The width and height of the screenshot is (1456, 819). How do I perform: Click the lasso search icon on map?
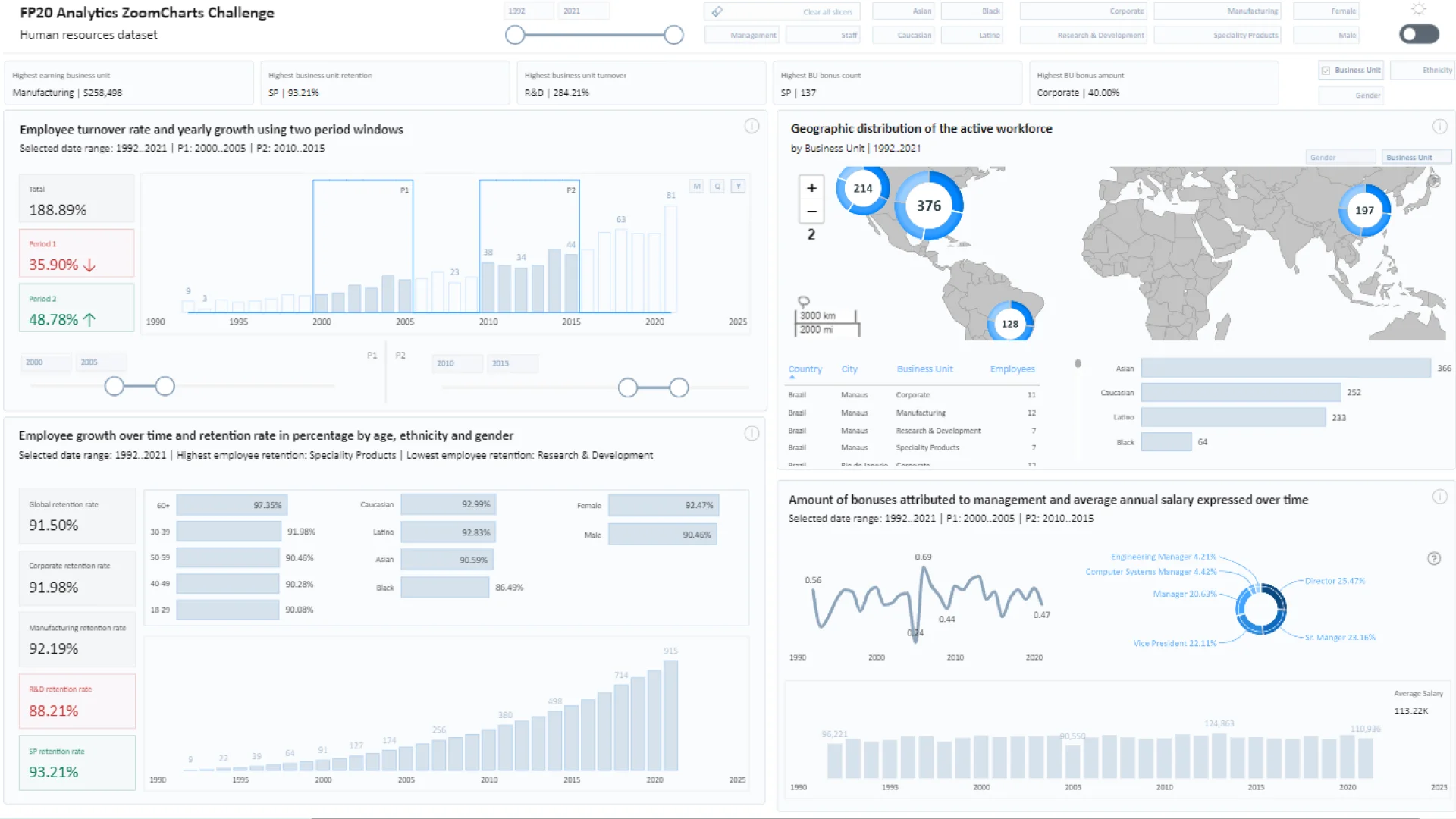[x=804, y=302]
